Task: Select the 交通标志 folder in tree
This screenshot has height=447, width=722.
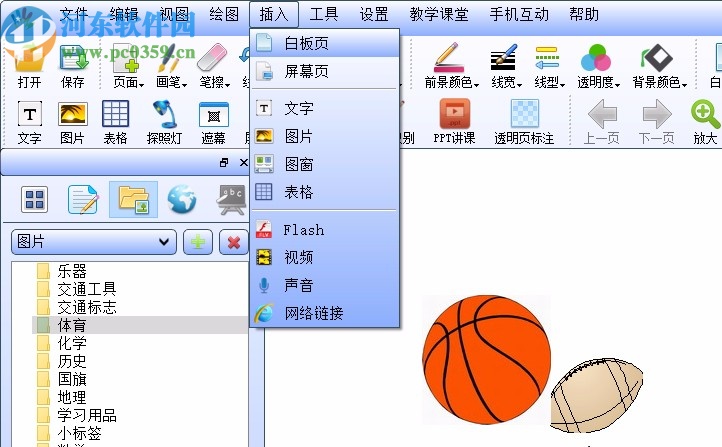Action: click(x=87, y=307)
